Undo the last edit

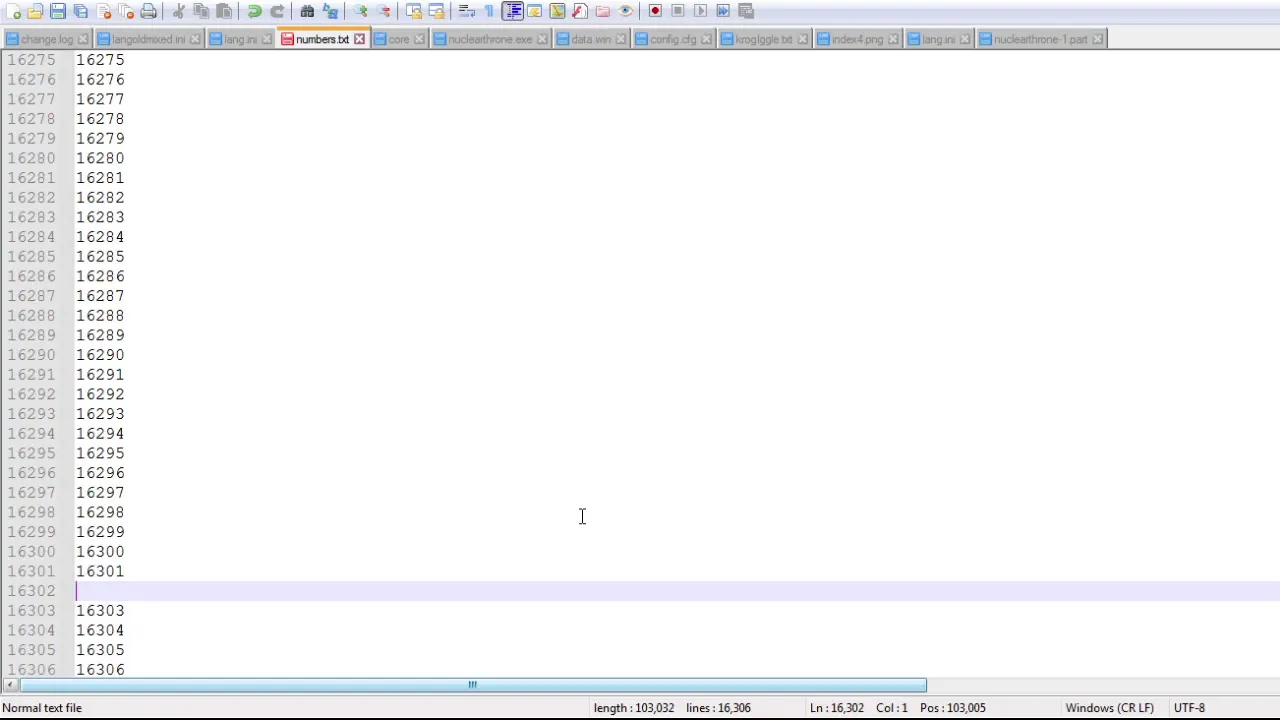[254, 11]
